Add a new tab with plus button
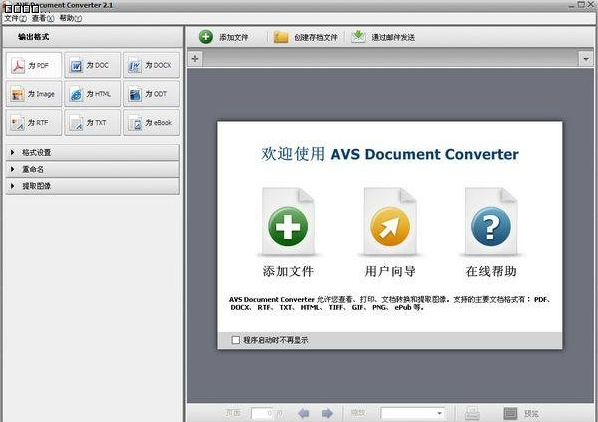598x422 pixels. (x=195, y=59)
